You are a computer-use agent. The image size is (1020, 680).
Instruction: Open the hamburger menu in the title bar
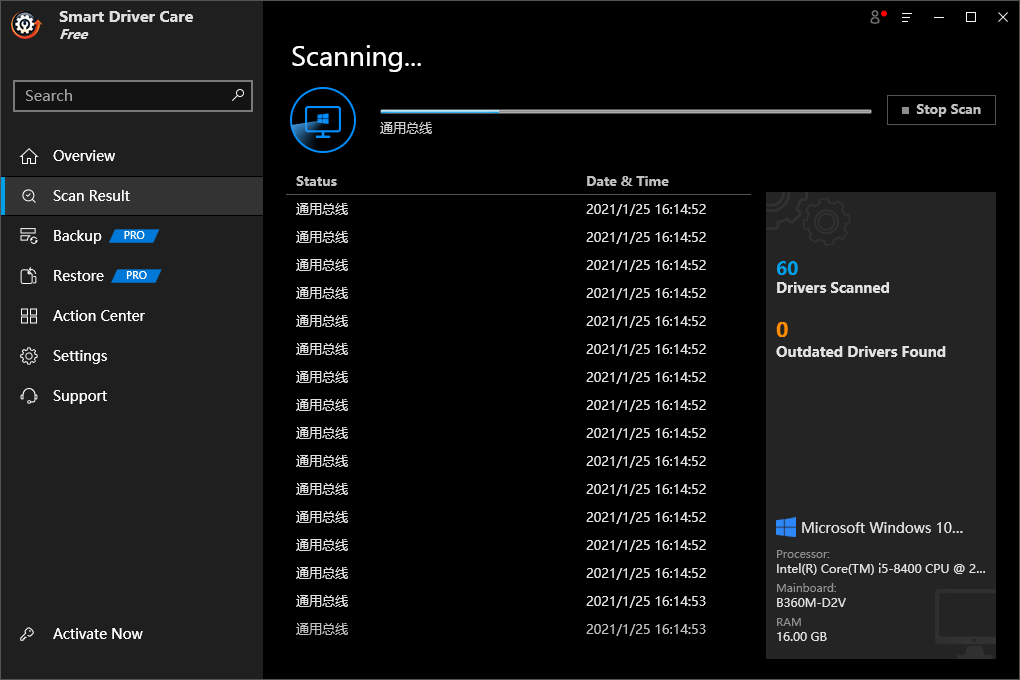(906, 17)
